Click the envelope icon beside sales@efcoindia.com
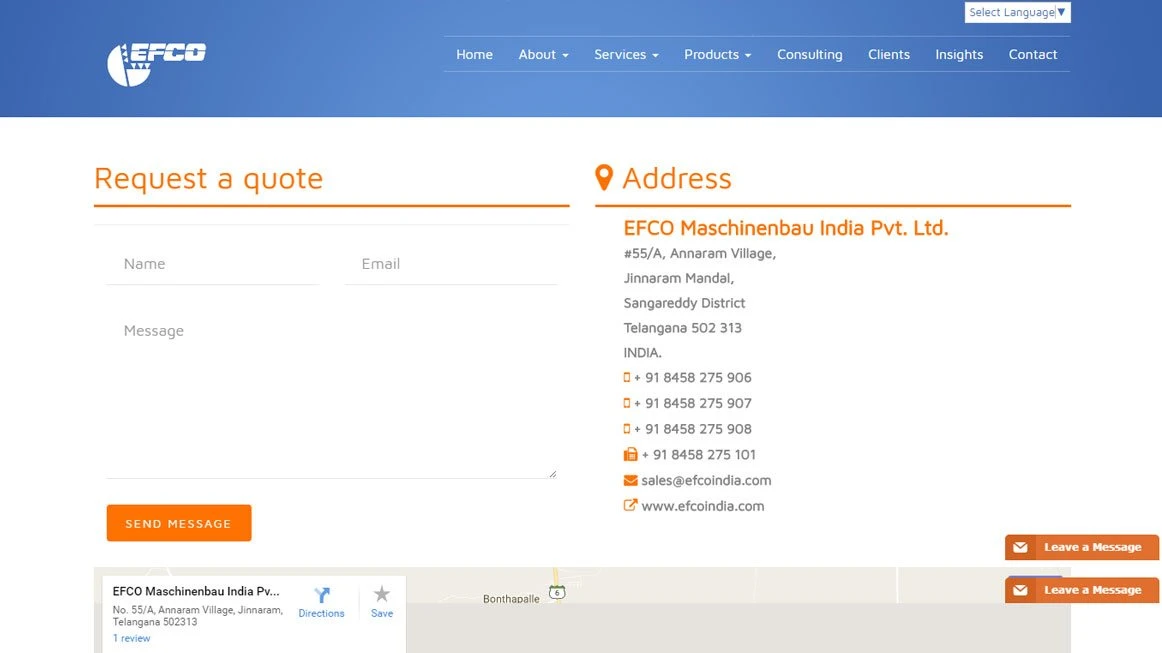Image resolution: width=1162 pixels, height=653 pixels. (x=629, y=480)
